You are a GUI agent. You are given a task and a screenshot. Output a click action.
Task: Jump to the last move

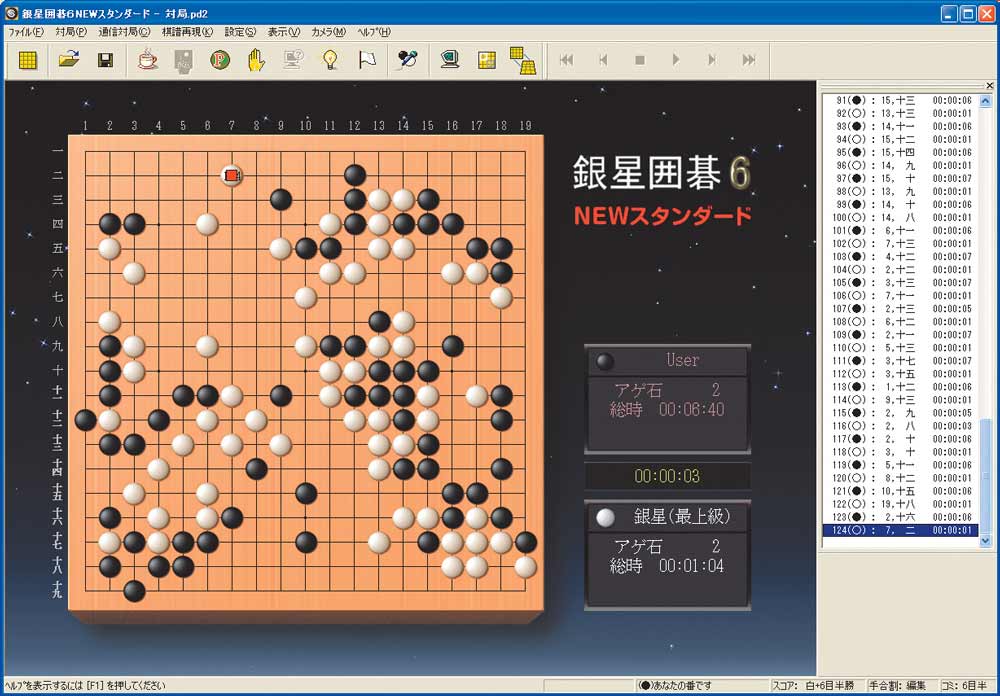point(749,60)
